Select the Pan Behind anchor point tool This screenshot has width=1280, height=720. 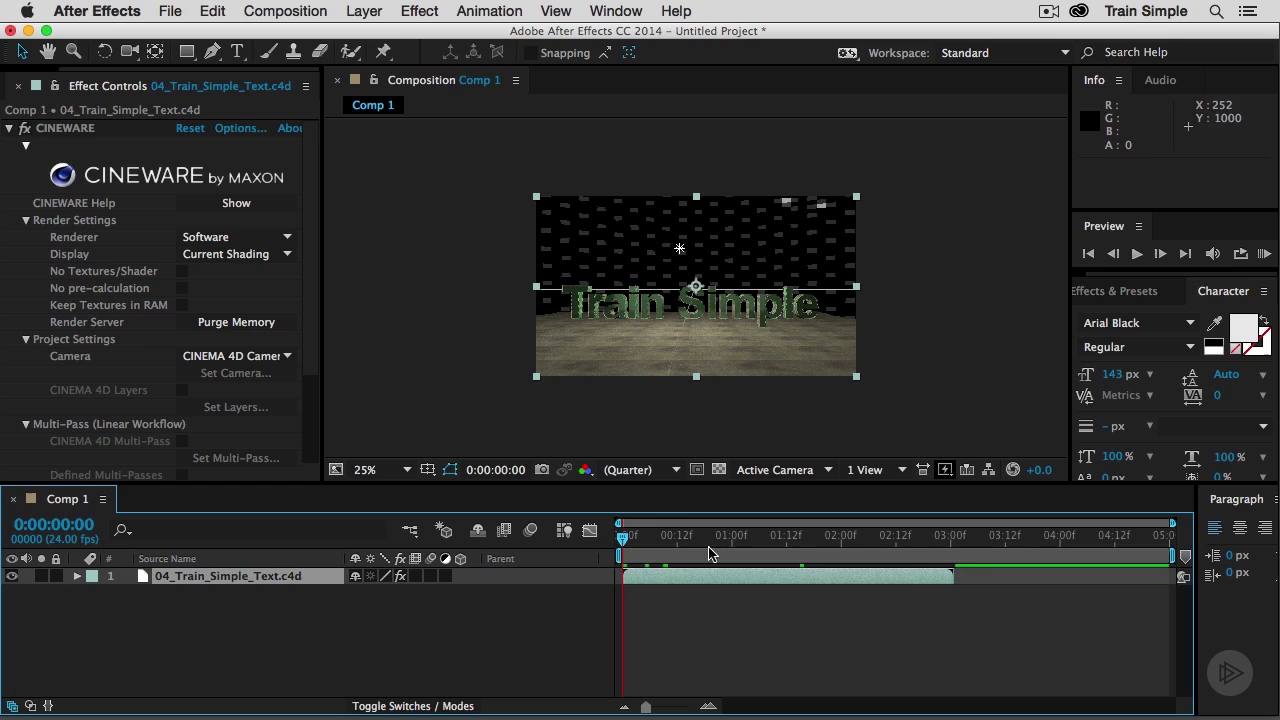[156, 51]
